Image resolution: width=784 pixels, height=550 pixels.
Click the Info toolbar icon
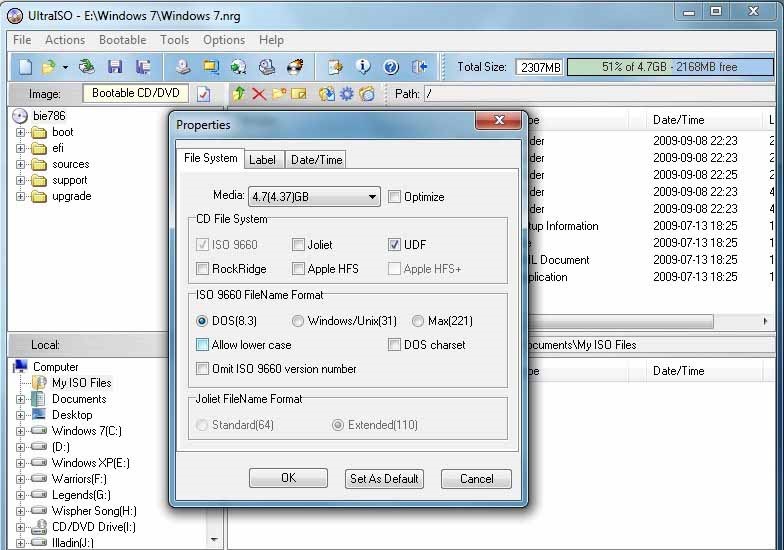point(363,66)
